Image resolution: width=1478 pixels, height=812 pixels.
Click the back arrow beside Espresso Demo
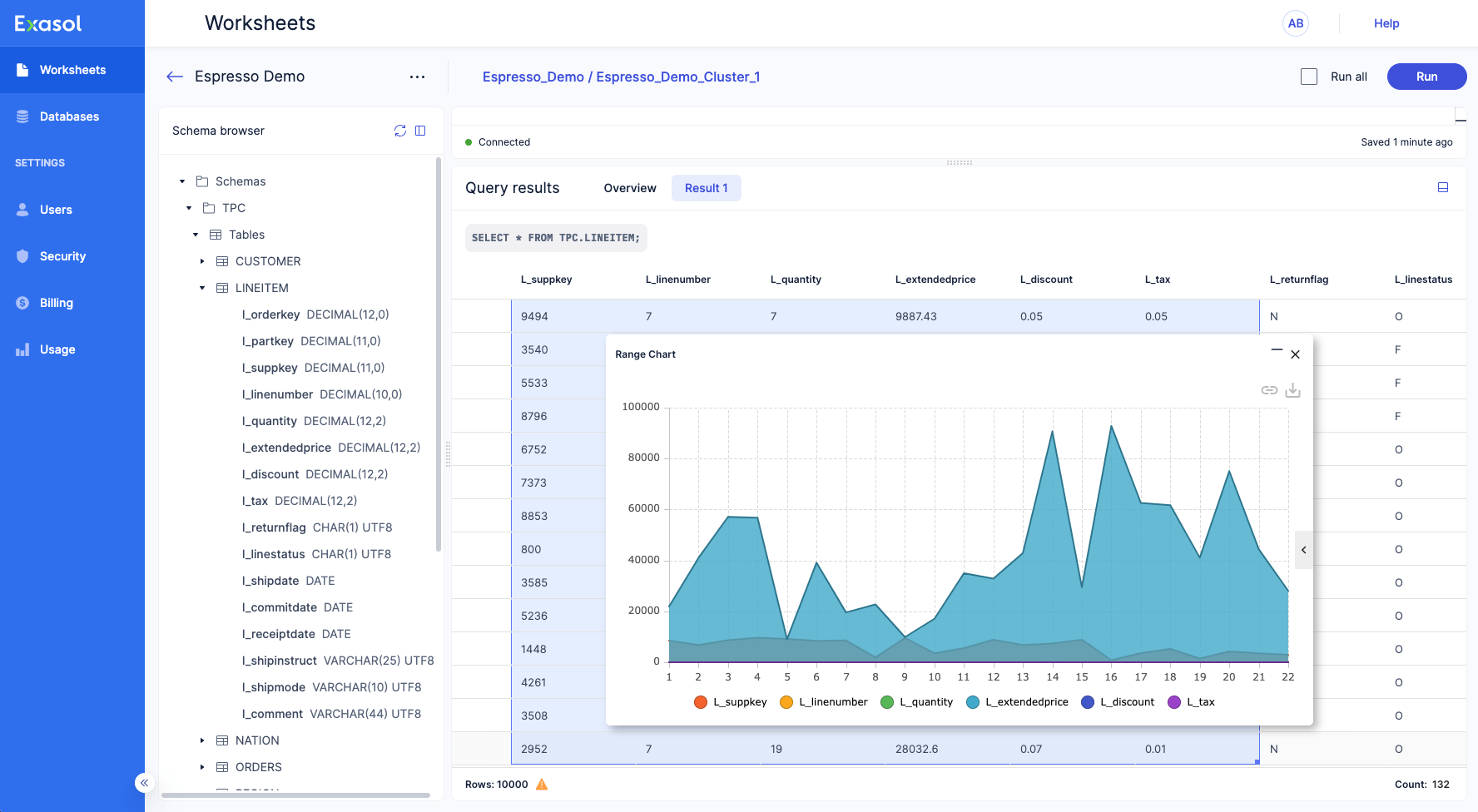[175, 77]
